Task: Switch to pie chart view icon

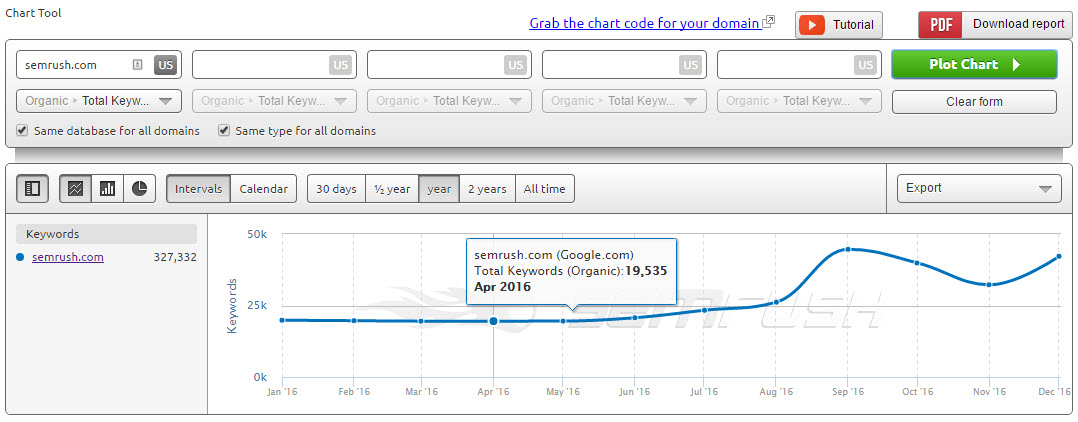Action: 140,188
